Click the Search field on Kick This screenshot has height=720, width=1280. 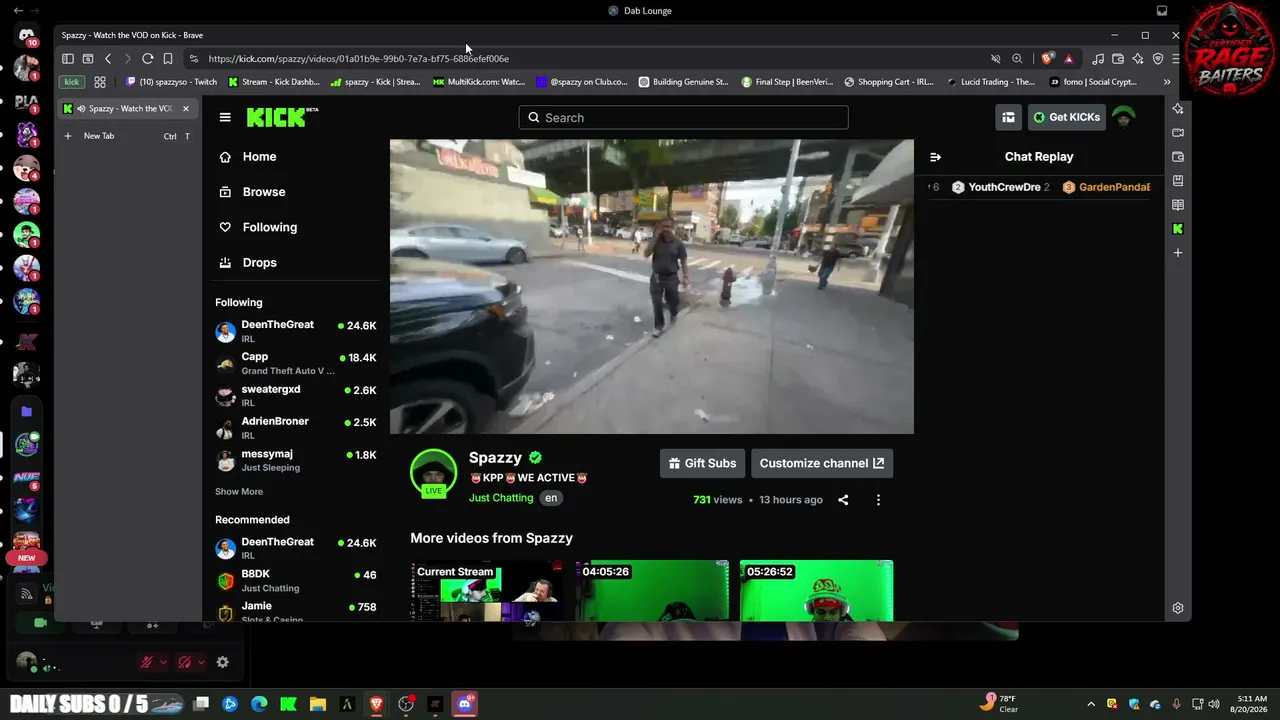point(683,117)
